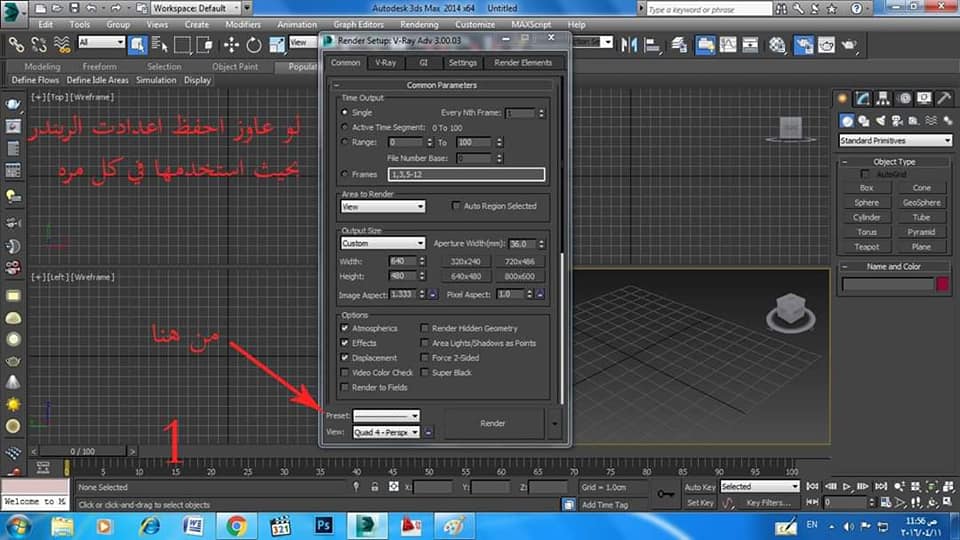Open the Preset dropdown in Render Setup

pos(386,416)
